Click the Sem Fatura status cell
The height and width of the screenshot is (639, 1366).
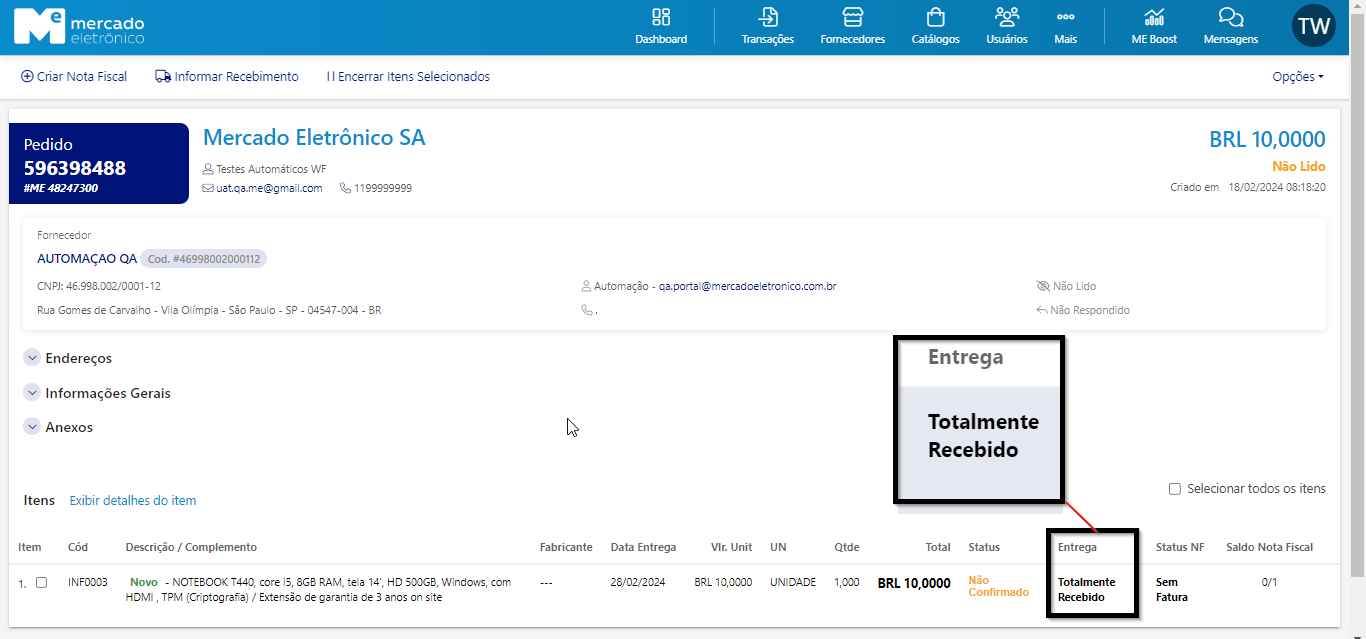1172,589
